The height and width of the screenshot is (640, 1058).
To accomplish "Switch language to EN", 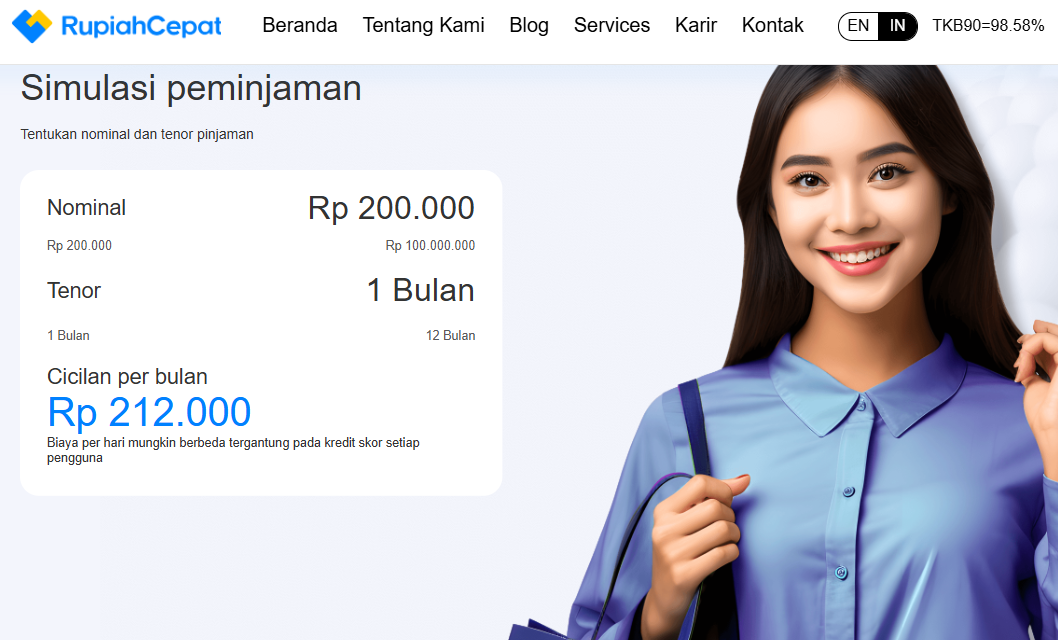I will (x=858, y=26).
